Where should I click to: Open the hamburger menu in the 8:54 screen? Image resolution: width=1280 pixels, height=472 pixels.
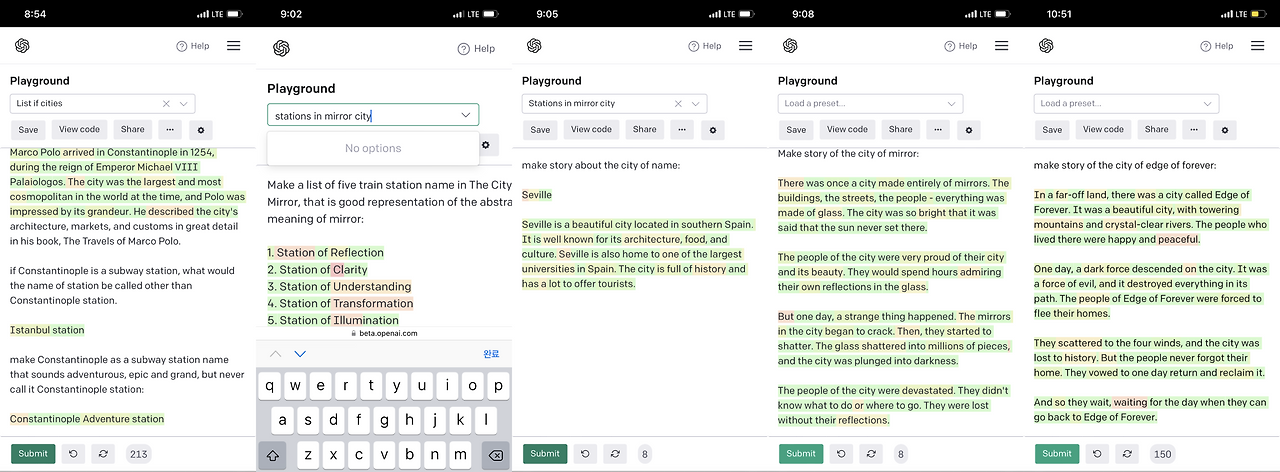pyautogui.click(x=233, y=46)
